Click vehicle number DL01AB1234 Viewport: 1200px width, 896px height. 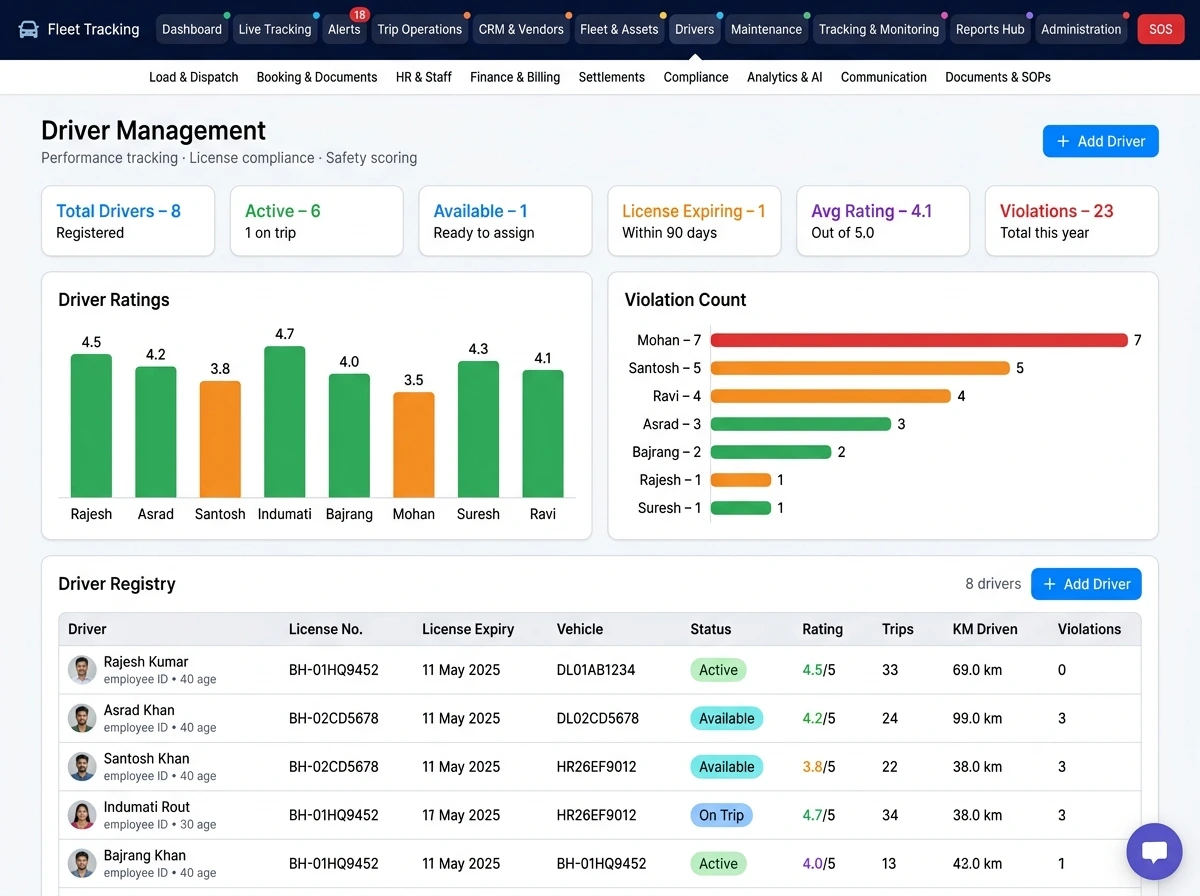point(596,670)
